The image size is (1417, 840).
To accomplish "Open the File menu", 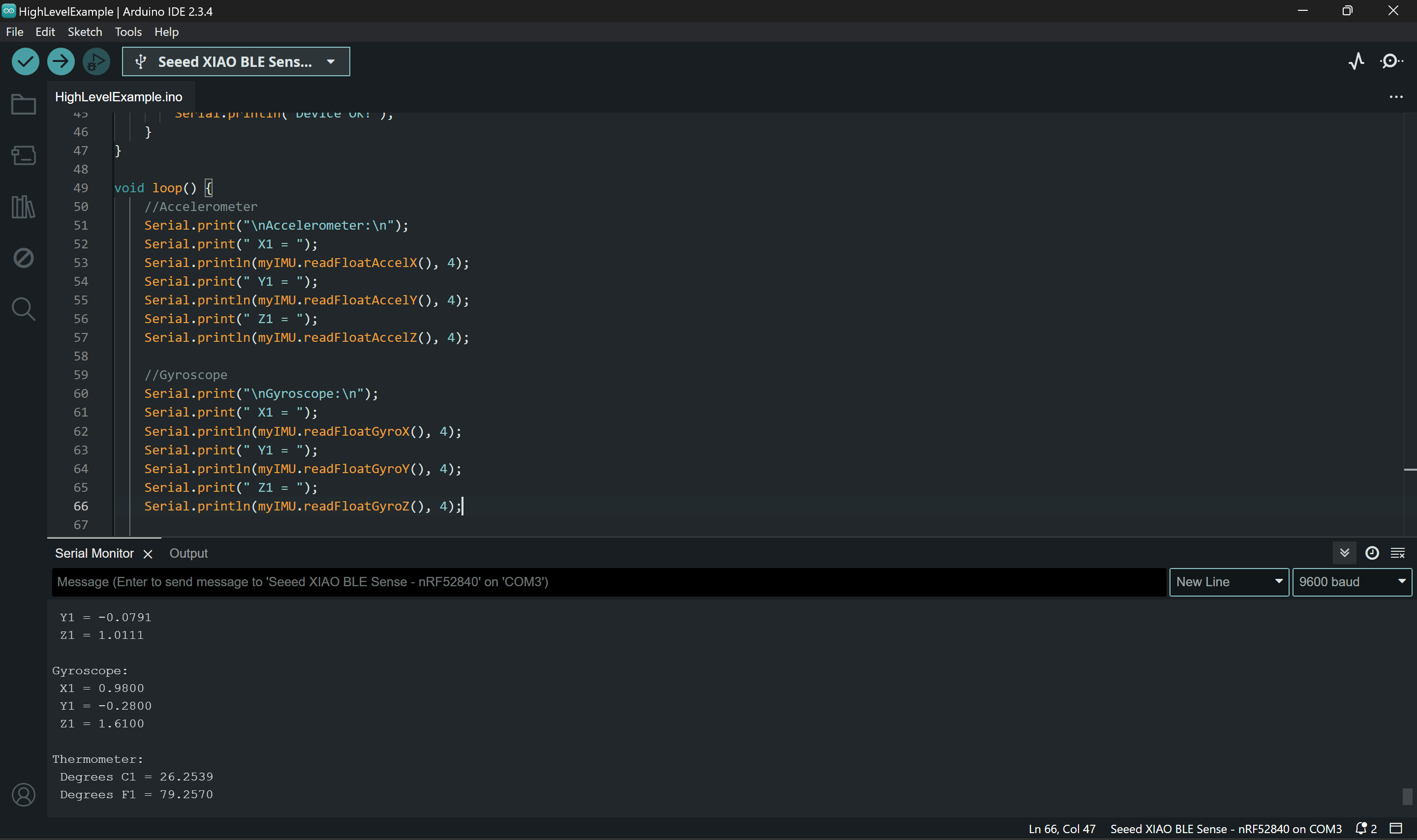I will coord(15,31).
